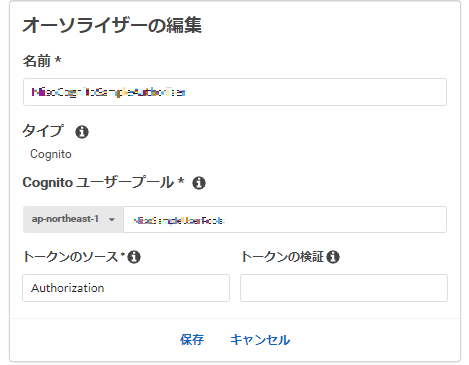469x365 pixels.
Task: Click the オーソライザーの編集 heading
Action: (112, 25)
